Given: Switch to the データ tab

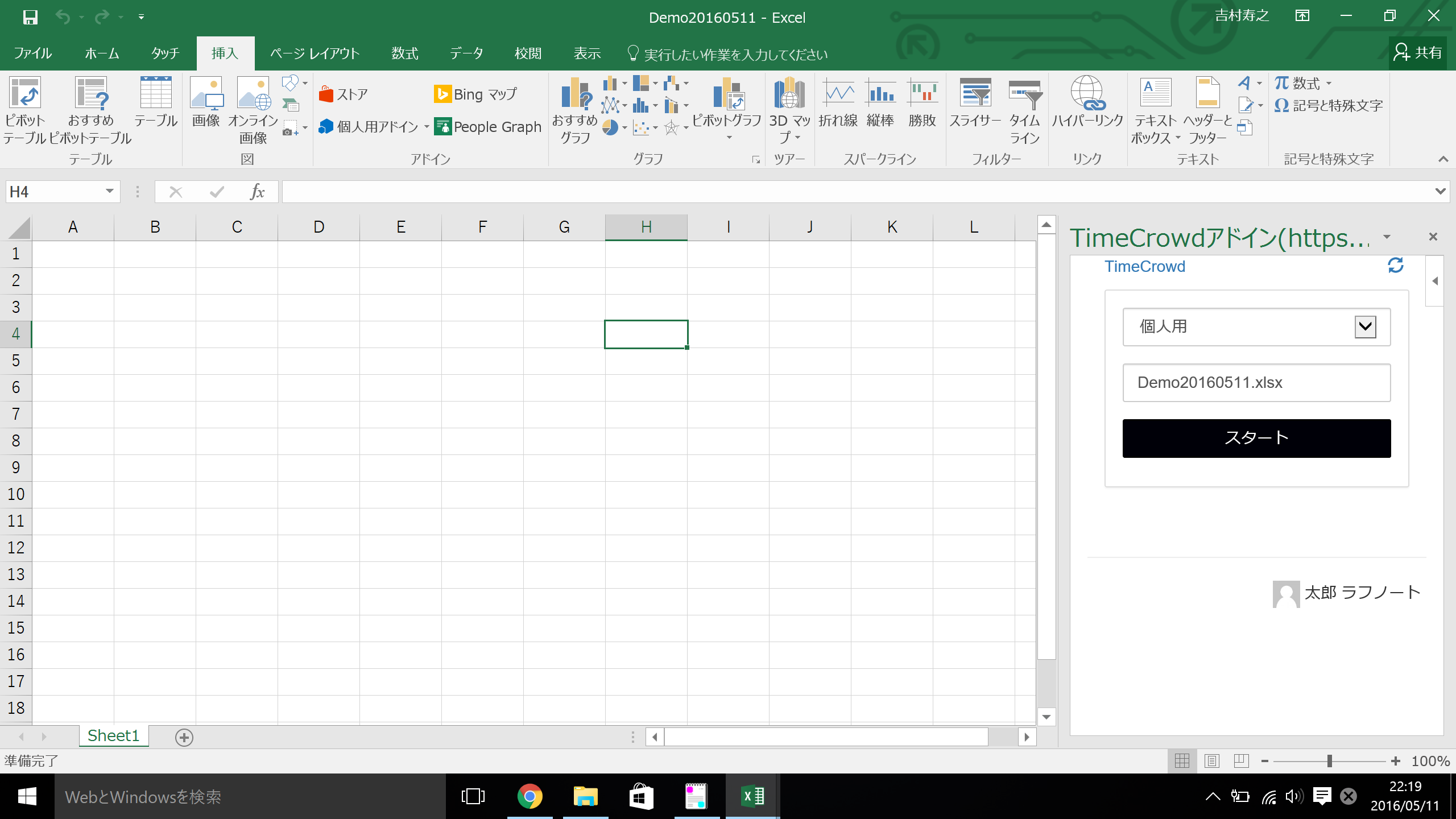Looking at the screenshot, I should tap(466, 53).
